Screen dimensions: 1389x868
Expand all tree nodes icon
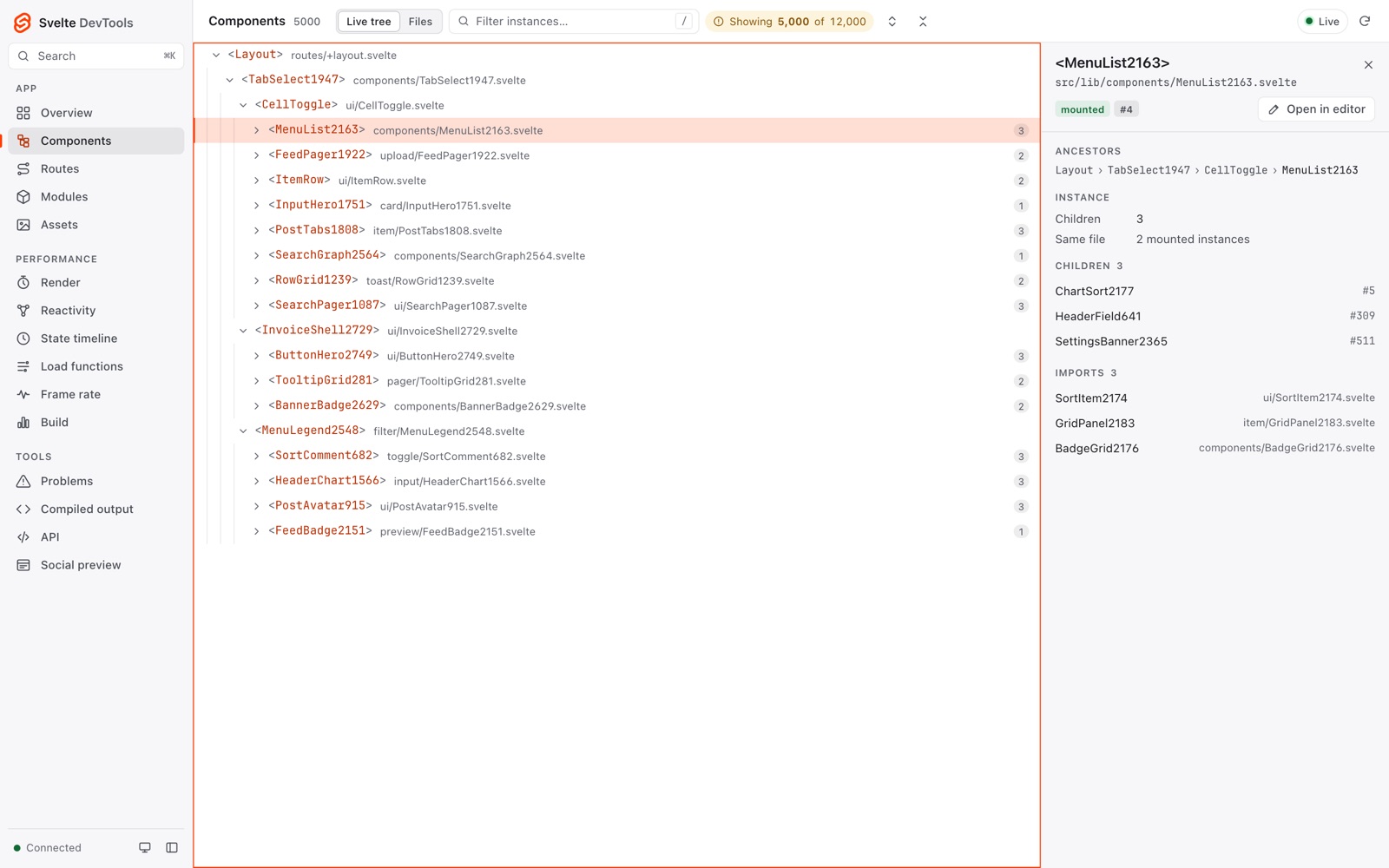tap(892, 21)
